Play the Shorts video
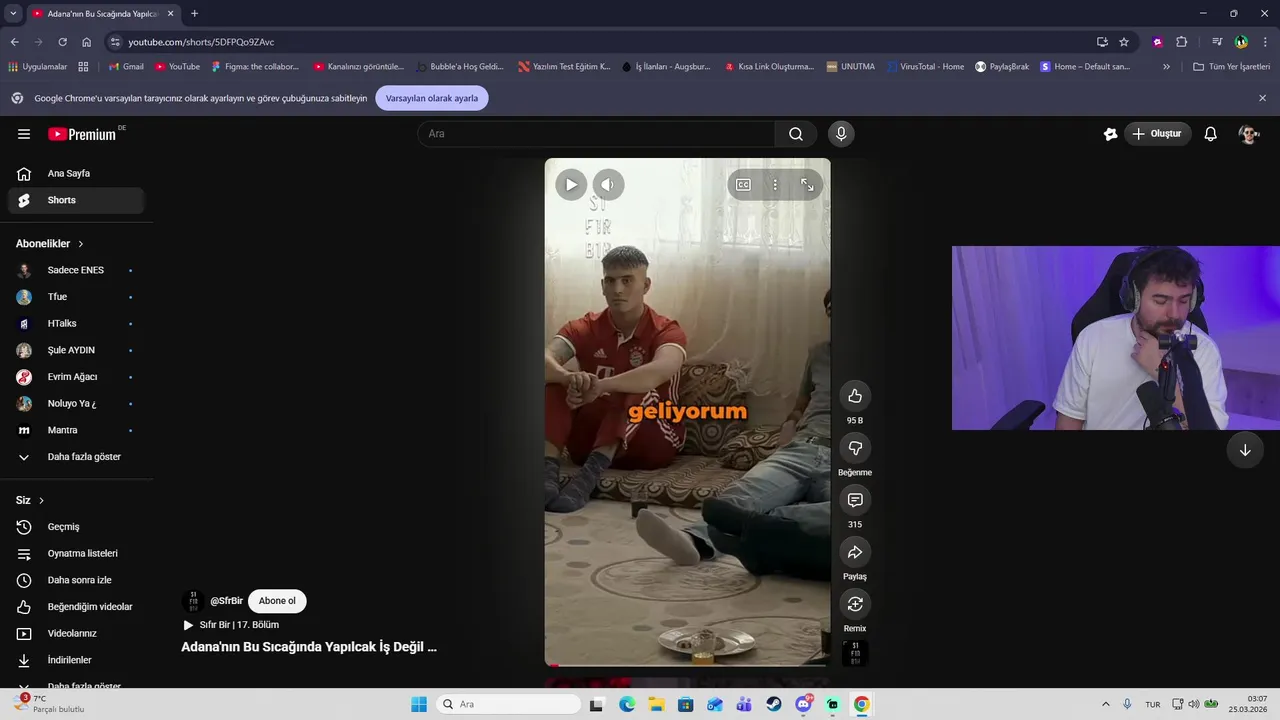 (x=571, y=185)
